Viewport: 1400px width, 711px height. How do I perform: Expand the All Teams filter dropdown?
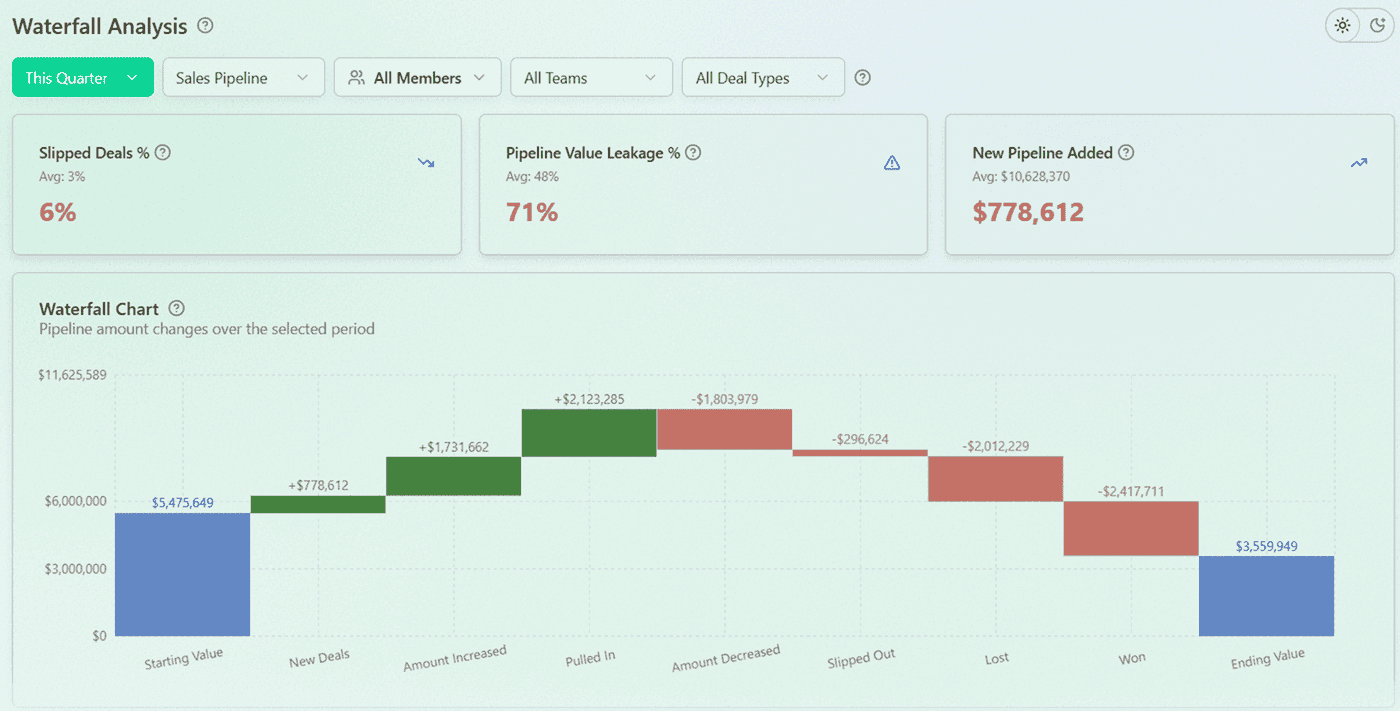pyautogui.click(x=591, y=77)
